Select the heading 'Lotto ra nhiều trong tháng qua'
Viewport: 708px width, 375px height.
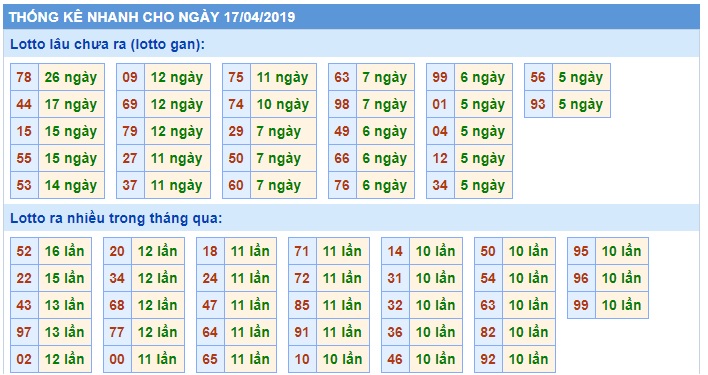[116, 218]
